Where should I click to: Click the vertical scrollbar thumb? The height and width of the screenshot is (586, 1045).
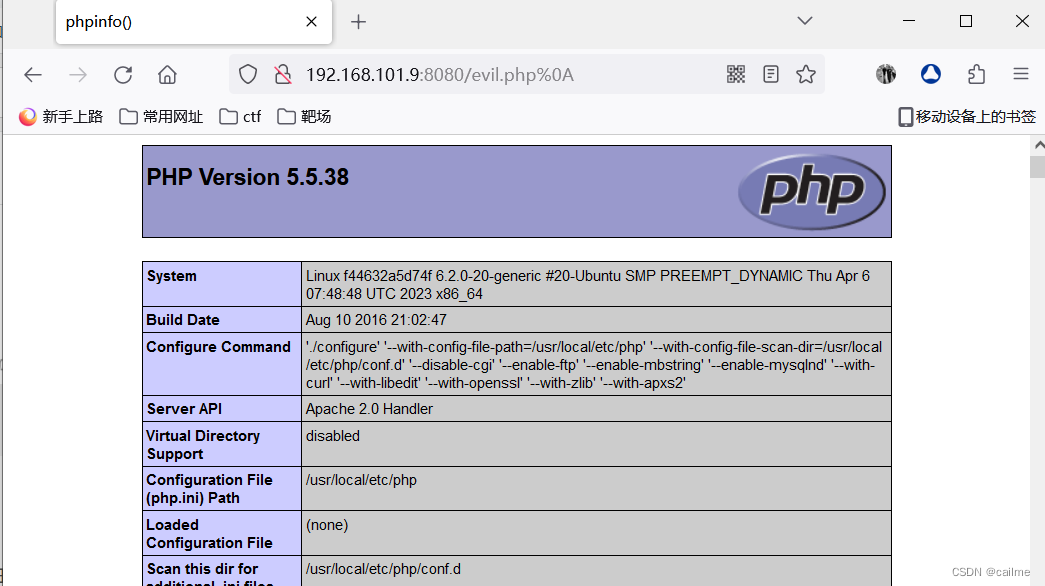coord(1038,166)
